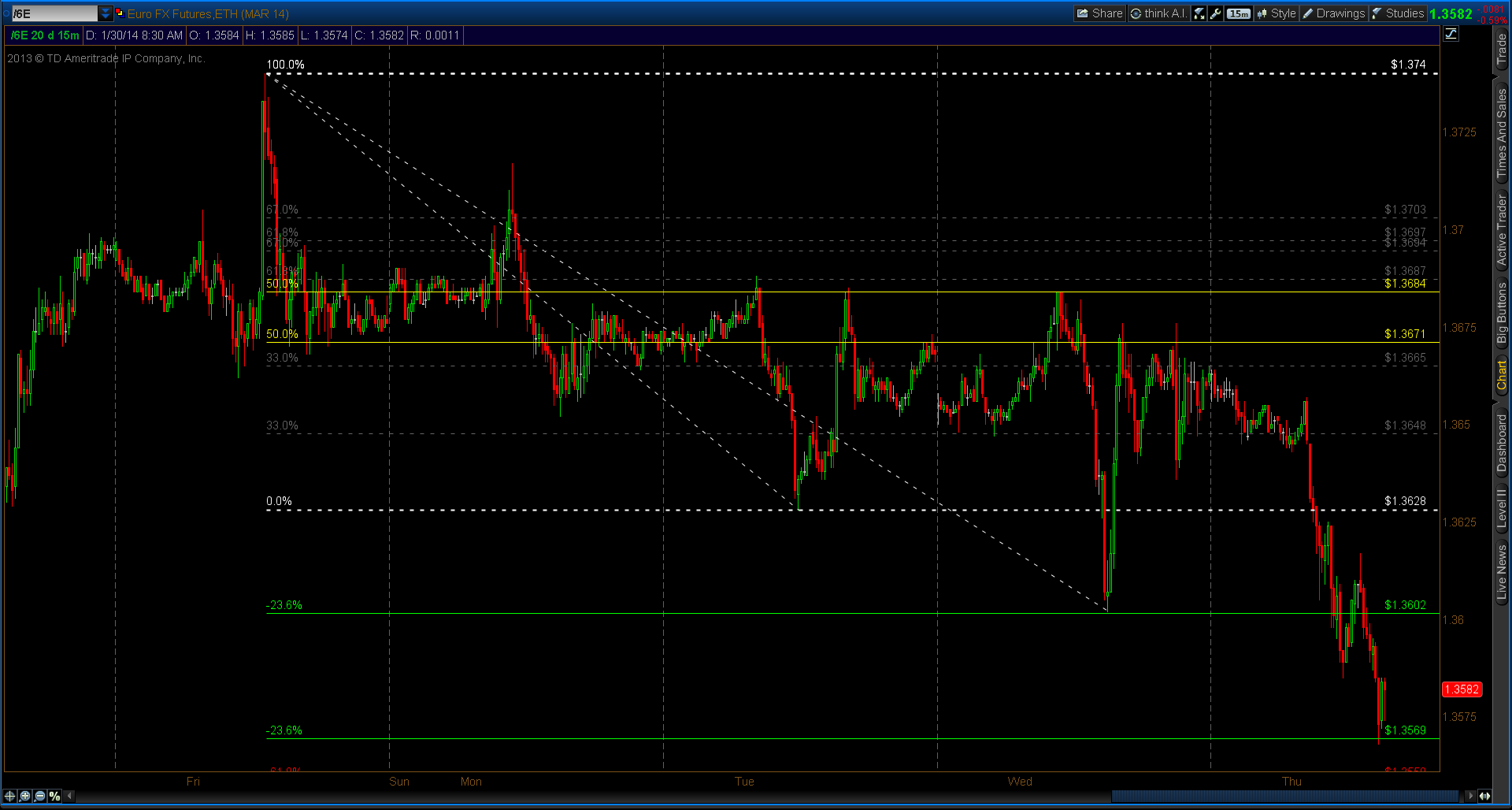Open the Active Trader sidebar tab

pos(1502,231)
